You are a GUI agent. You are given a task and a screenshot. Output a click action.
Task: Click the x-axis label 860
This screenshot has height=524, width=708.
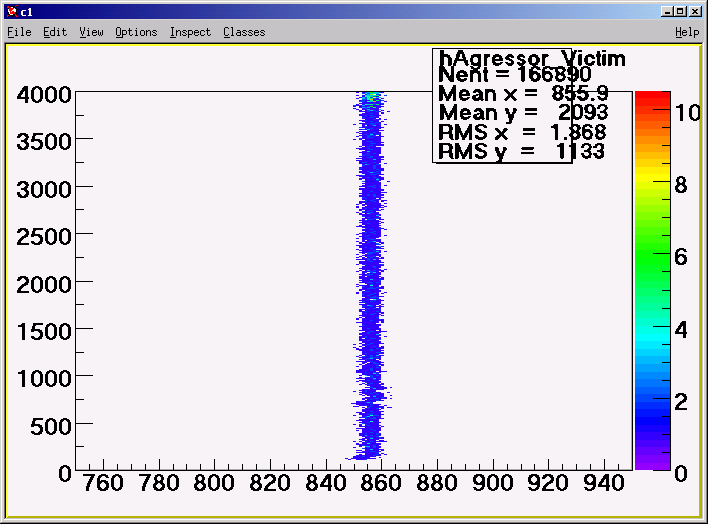(381, 483)
